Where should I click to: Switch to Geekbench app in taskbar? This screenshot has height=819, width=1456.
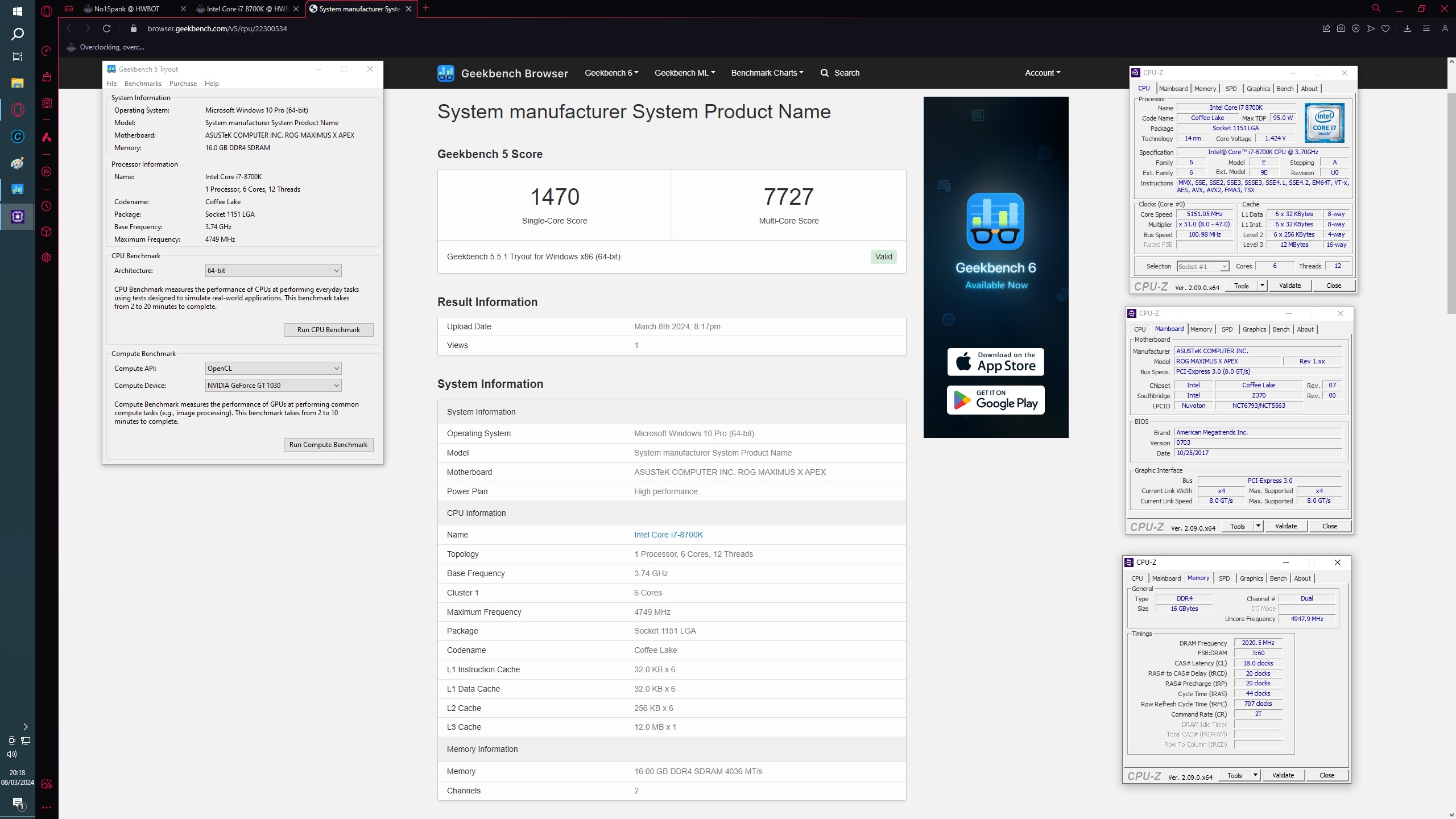[x=18, y=189]
